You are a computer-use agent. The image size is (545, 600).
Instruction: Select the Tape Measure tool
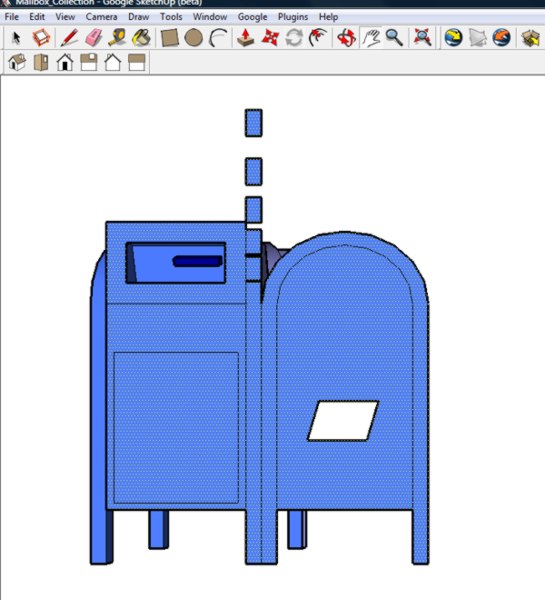pos(117,38)
